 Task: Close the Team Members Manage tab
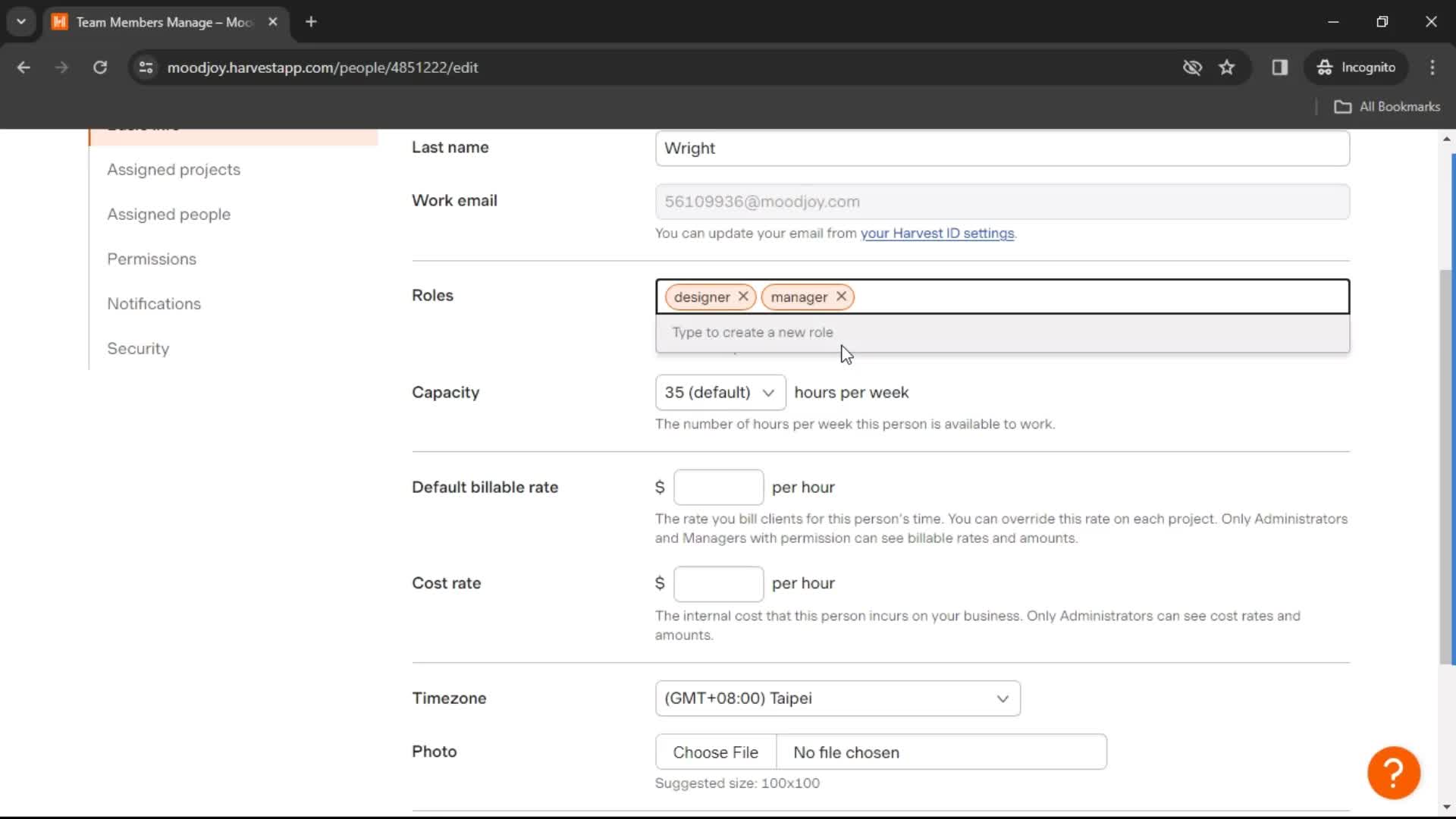tap(273, 22)
